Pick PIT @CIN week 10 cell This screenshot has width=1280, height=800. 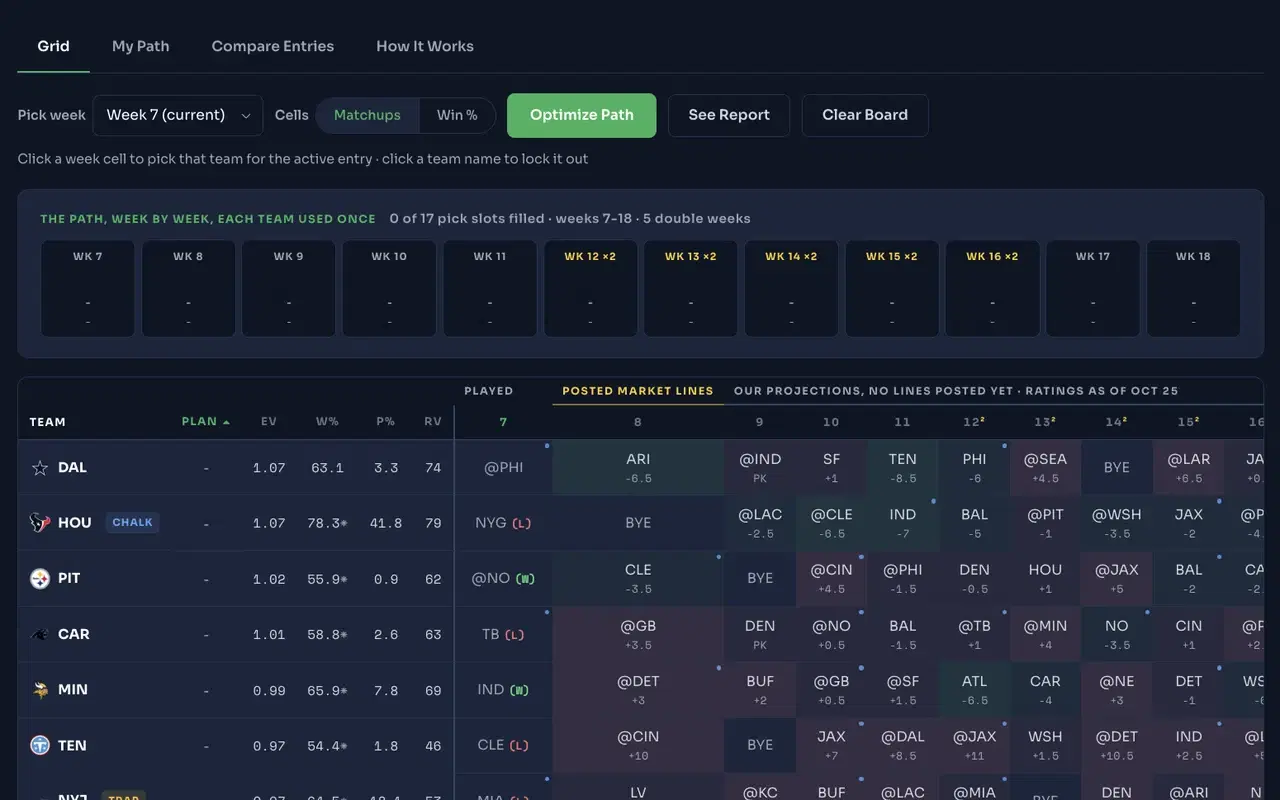(831, 579)
